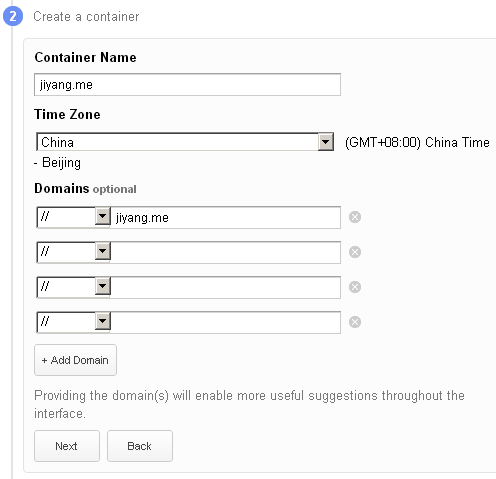
Task: Go Back to previous step
Action: (x=140, y=446)
